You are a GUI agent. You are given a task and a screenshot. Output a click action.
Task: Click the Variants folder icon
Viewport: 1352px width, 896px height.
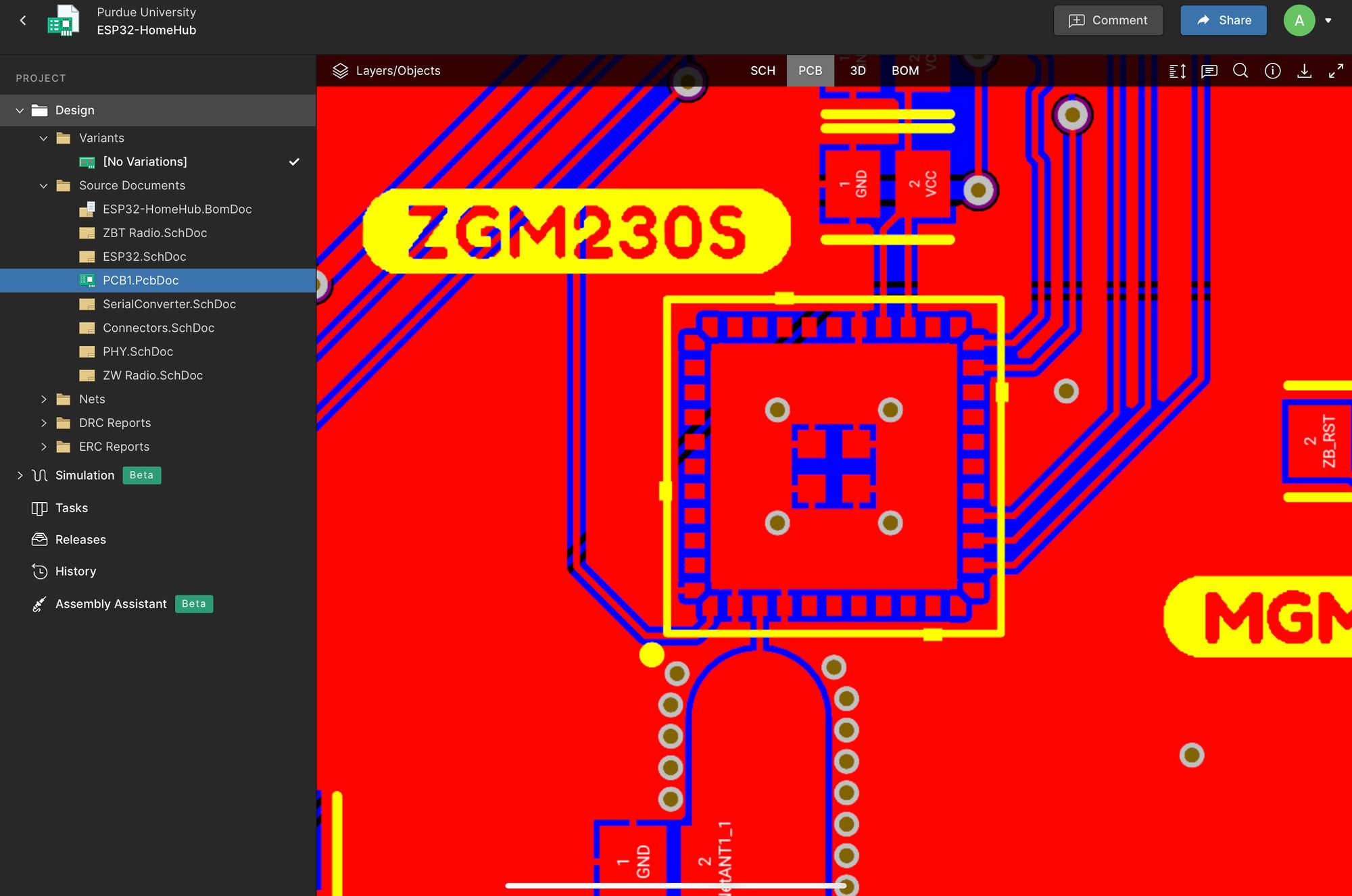coord(64,138)
